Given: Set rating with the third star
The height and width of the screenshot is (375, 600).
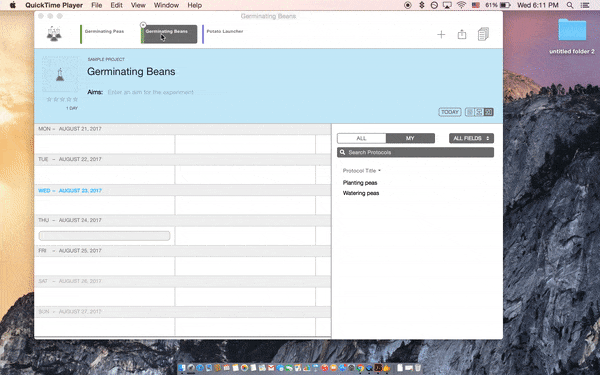Looking at the screenshot, I should [62, 99].
